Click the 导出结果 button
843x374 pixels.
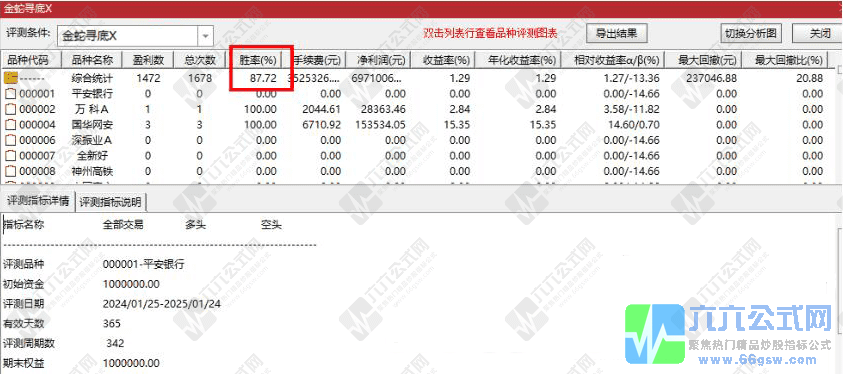coord(616,33)
